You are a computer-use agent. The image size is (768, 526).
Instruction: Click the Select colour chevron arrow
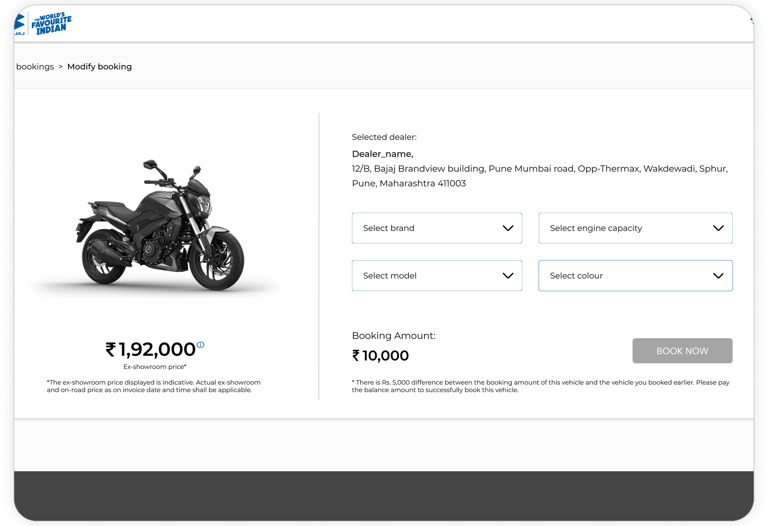tap(718, 275)
